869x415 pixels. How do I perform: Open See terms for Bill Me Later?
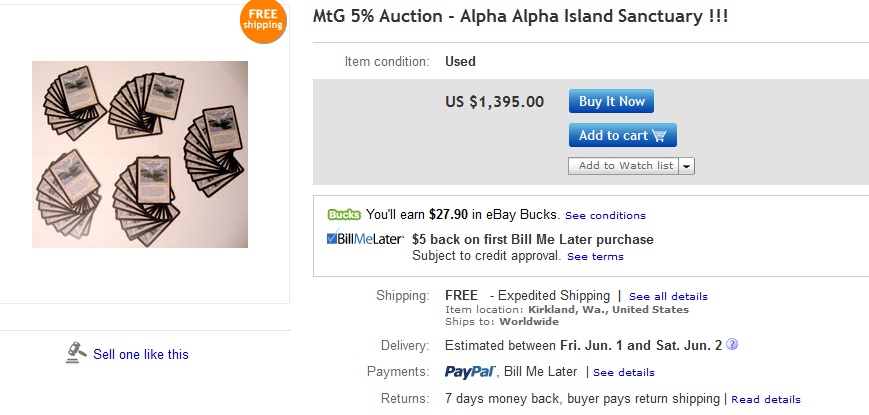[595, 257]
